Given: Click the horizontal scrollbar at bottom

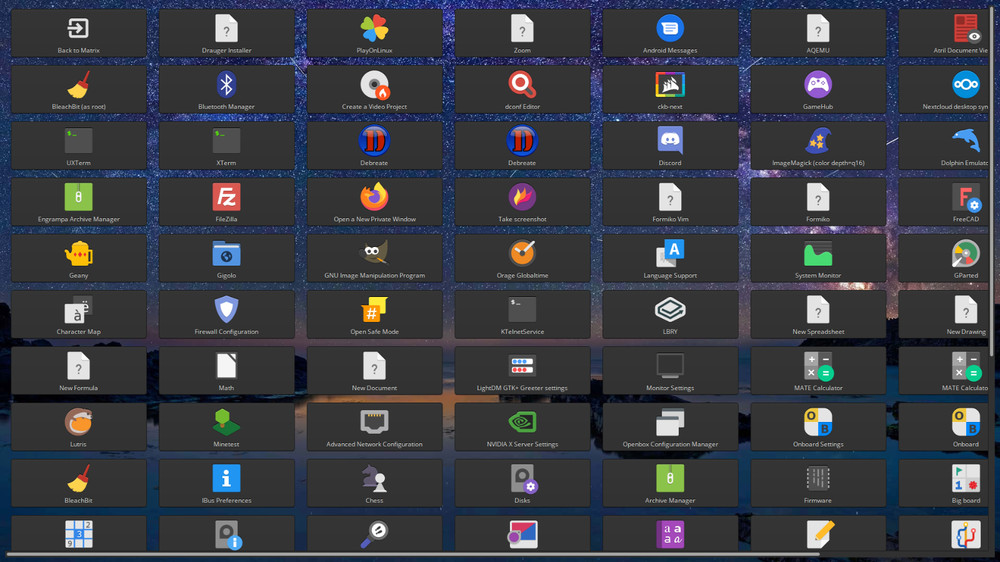Looking at the screenshot, I should click(413, 554).
